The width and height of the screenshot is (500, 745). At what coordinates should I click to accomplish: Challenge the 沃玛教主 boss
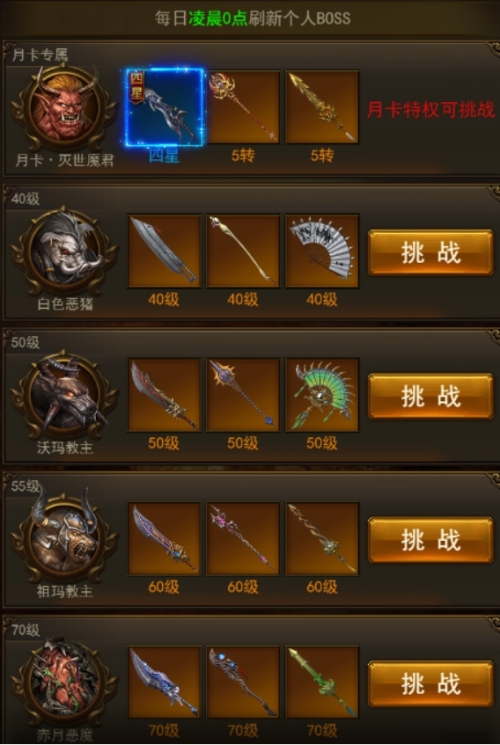pyautogui.click(x=430, y=396)
